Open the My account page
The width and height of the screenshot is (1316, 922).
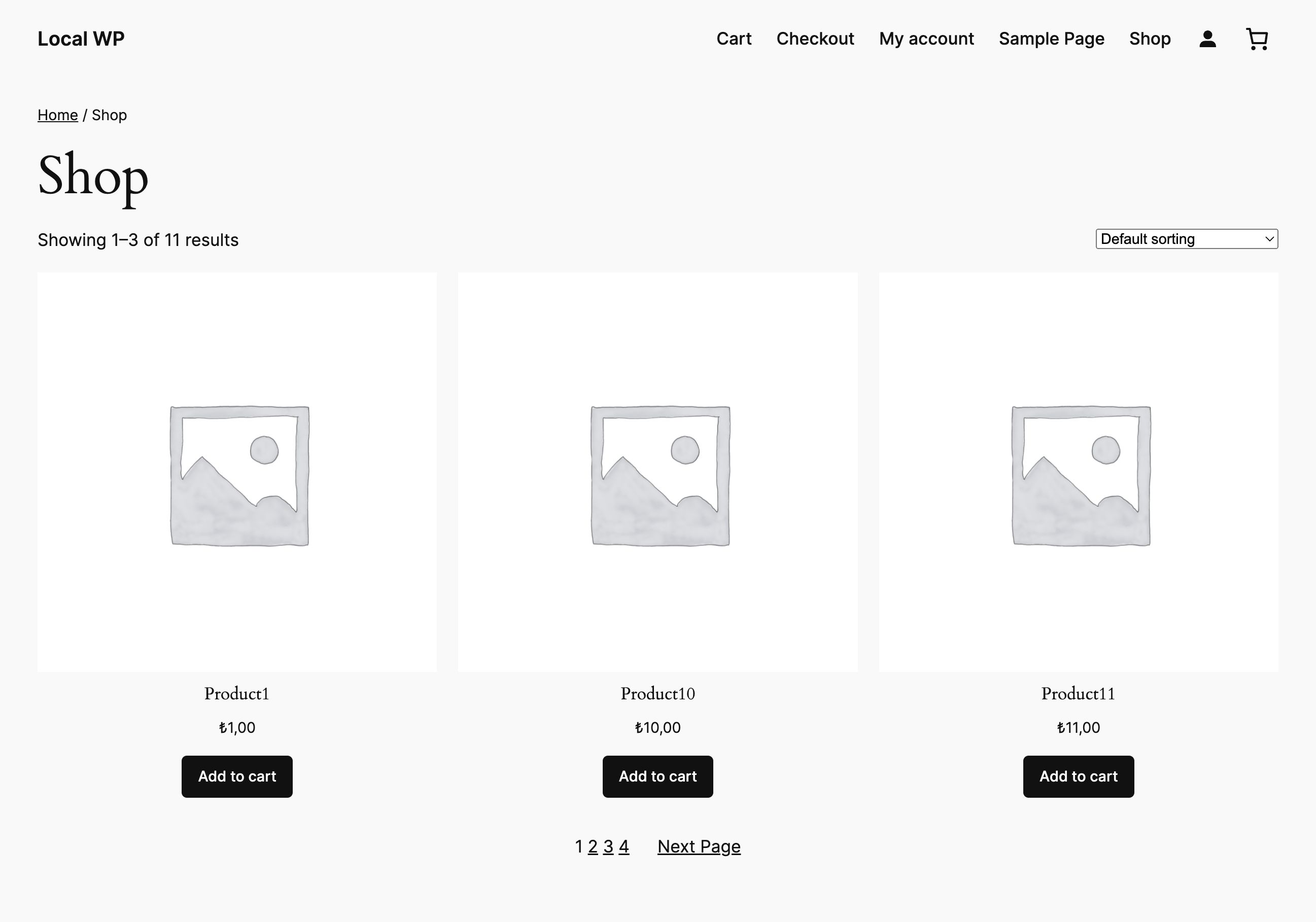pyautogui.click(x=926, y=39)
